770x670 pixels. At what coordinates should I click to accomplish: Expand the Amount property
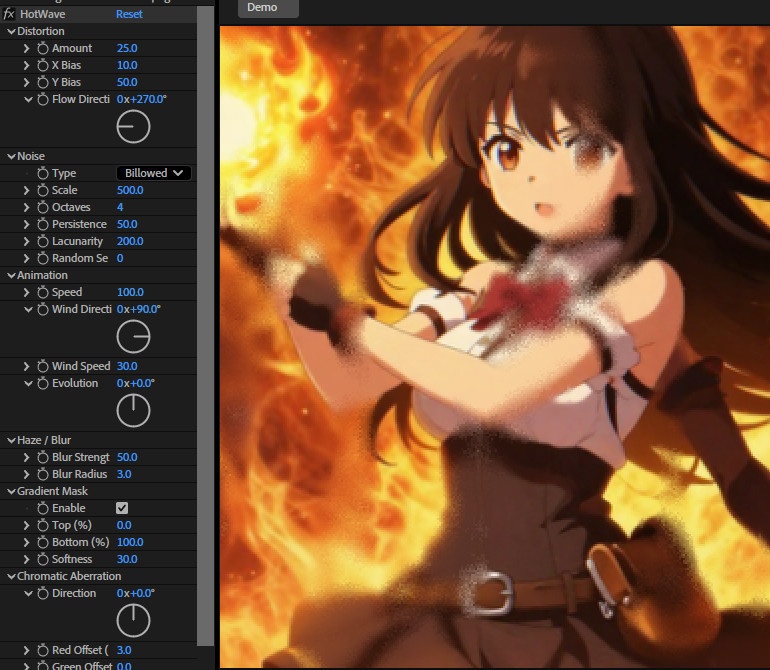[x=27, y=48]
